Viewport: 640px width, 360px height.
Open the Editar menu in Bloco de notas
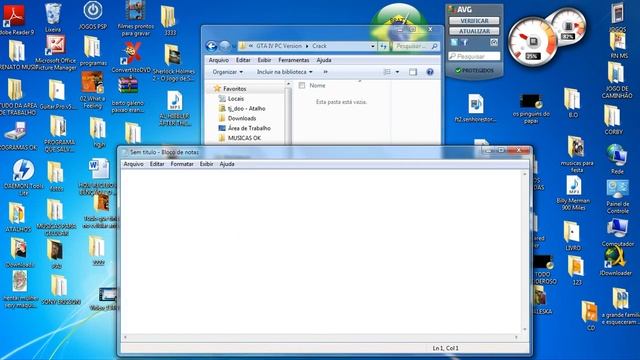pos(157,164)
